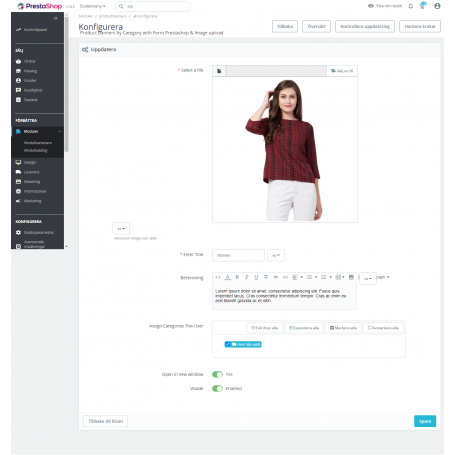Toggle the Open in new window switch
Image resolution: width=455 pixels, height=455 pixels.
click(x=217, y=374)
